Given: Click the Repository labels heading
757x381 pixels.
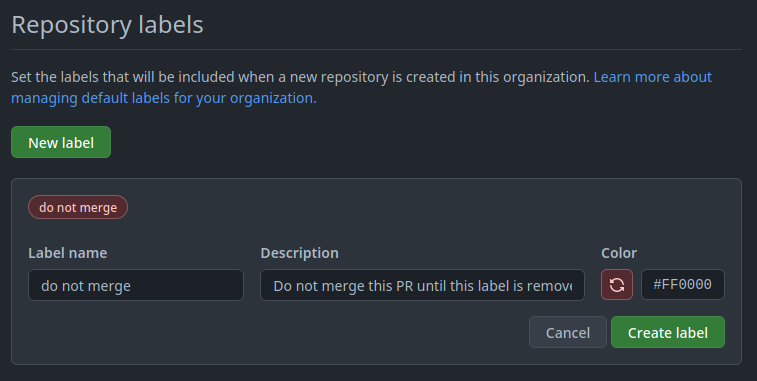Looking at the screenshot, I should (107, 25).
